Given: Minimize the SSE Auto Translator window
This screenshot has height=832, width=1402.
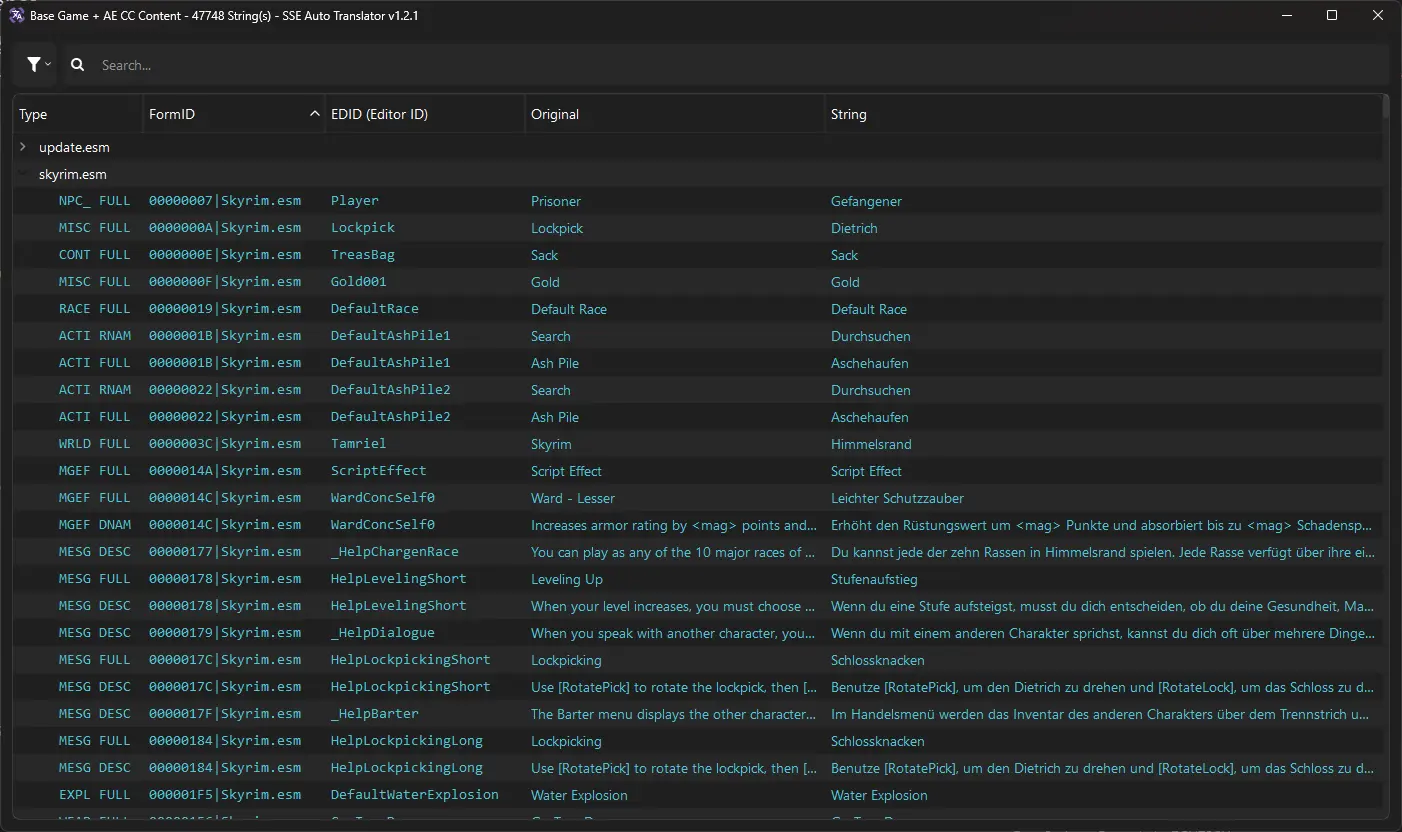Looking at the screenshot, I should [x=1286, y=15].
